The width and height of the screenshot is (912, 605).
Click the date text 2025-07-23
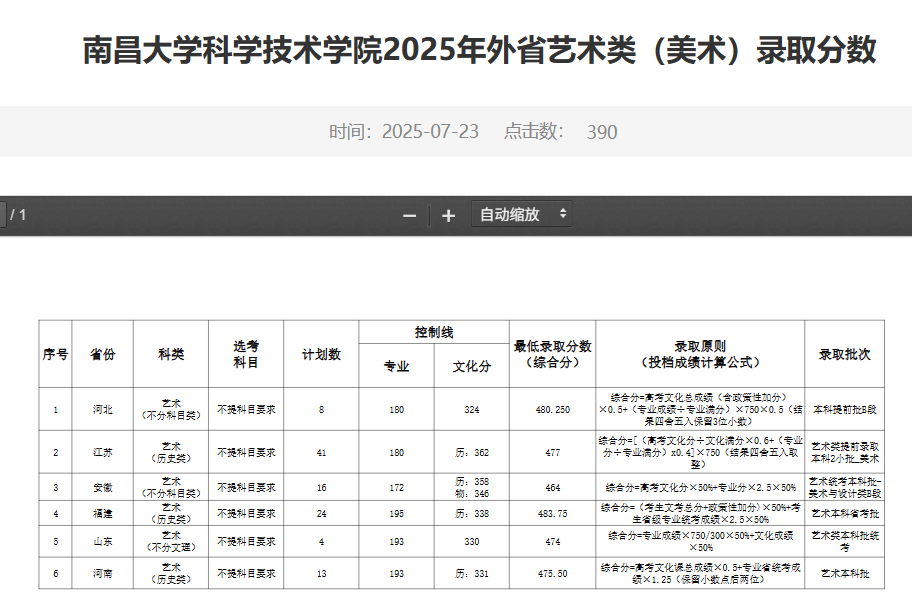click(x=430, y=131)
